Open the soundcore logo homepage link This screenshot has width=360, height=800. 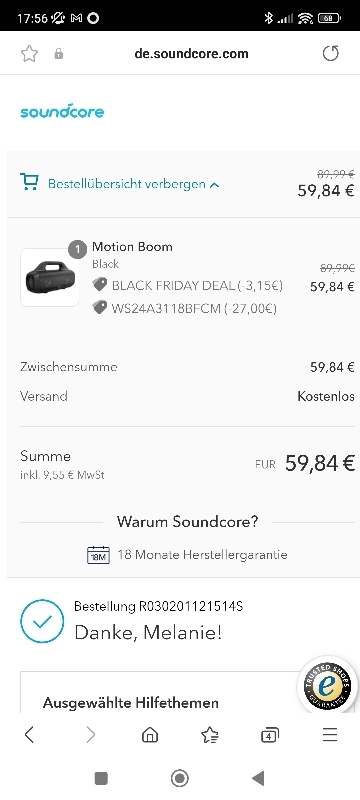click(x=62, y=111)
